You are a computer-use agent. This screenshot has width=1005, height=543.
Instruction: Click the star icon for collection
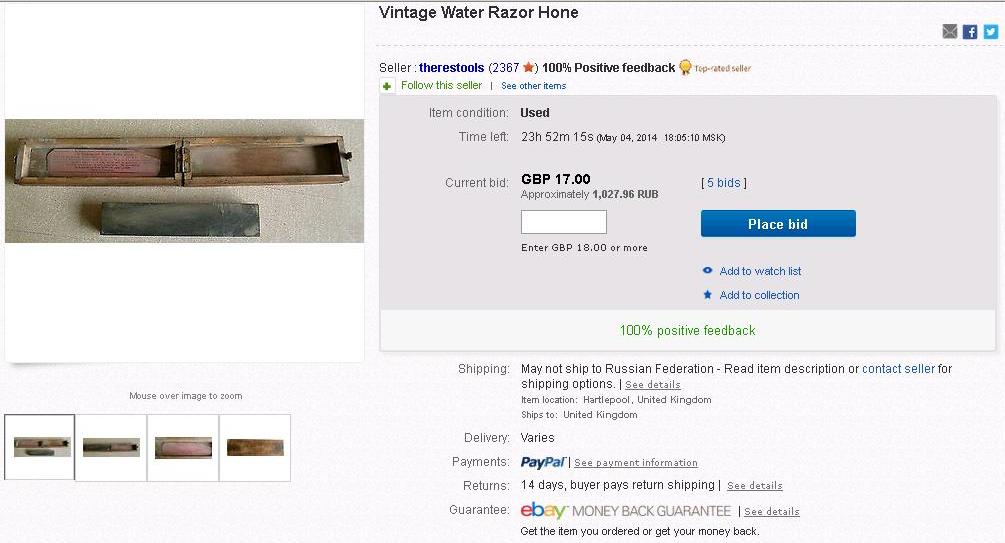(x=708, y=295)
